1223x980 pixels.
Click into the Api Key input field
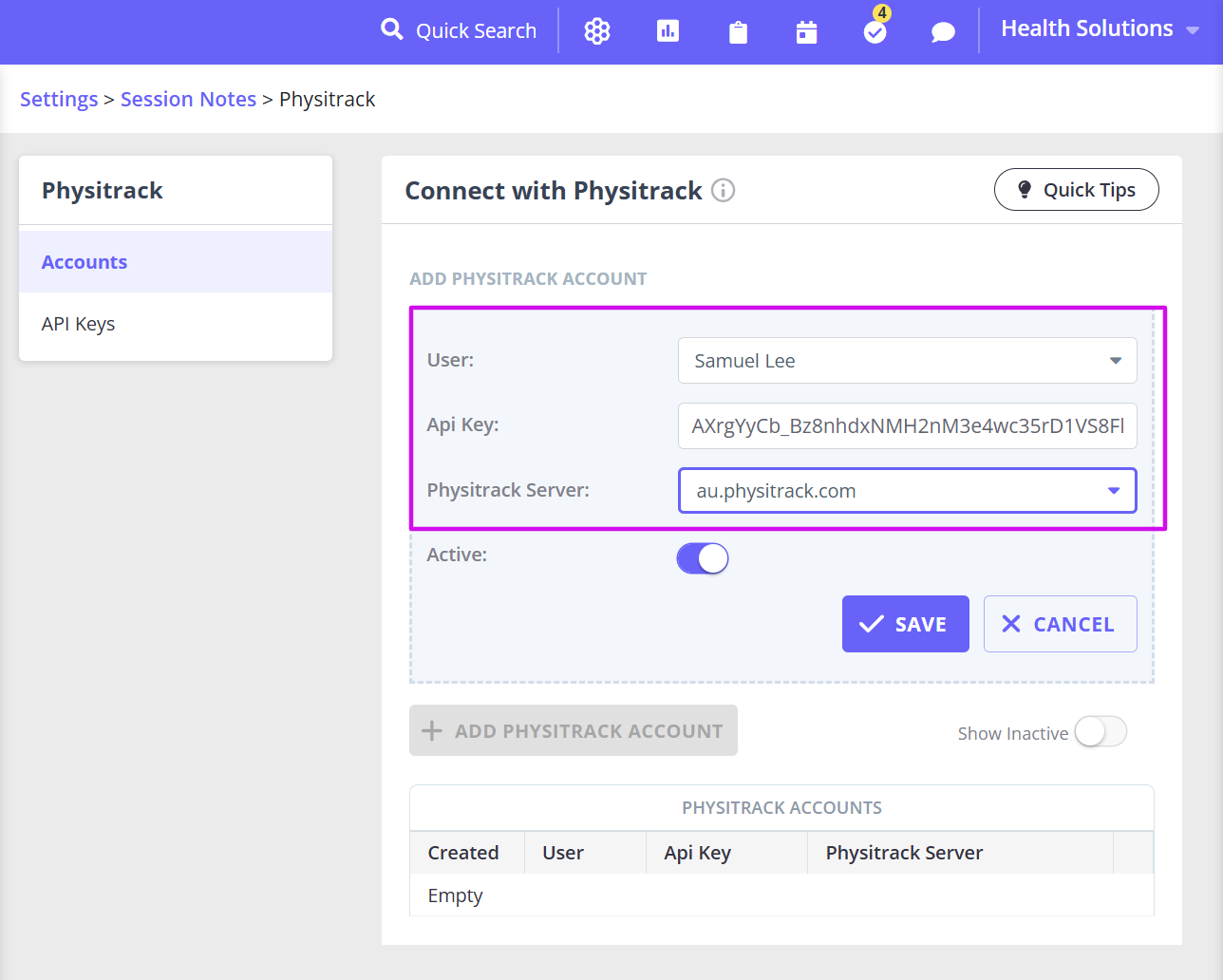(908, 425)
